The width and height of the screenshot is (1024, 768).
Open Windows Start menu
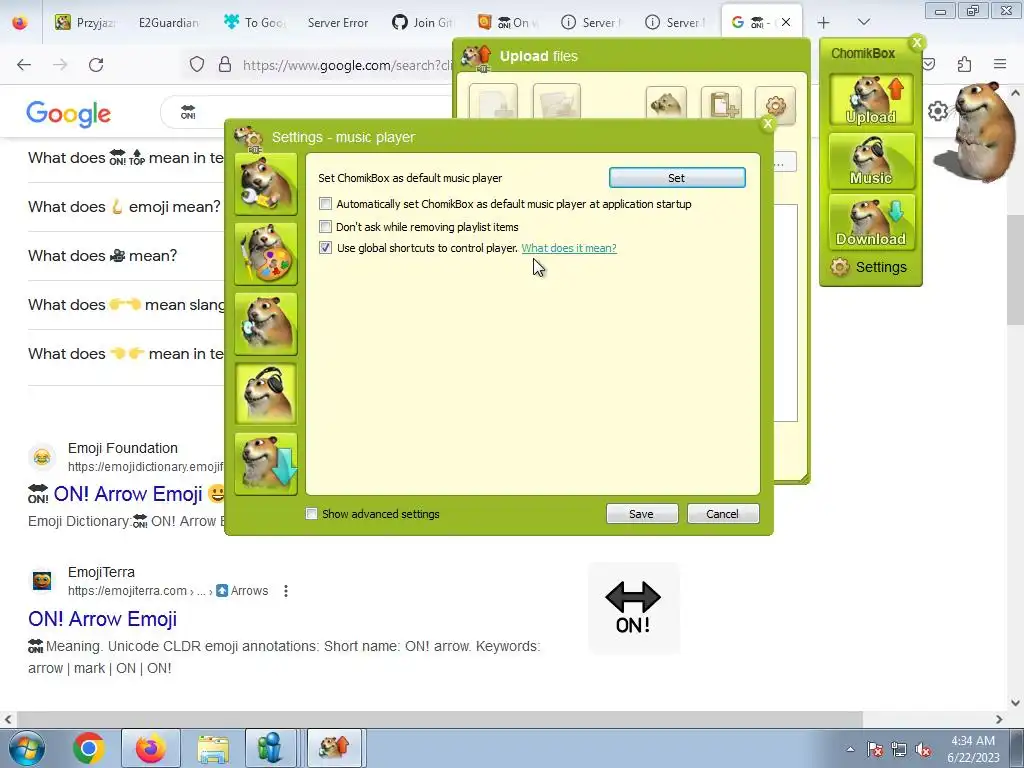pos(26,748)
